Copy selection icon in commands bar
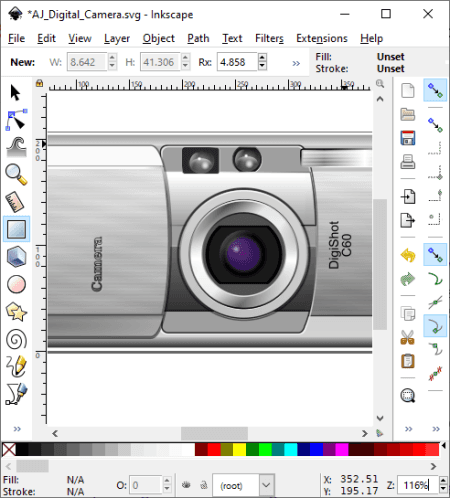The height and width of the screenshot is (498, 450). [x=408, y=313]
